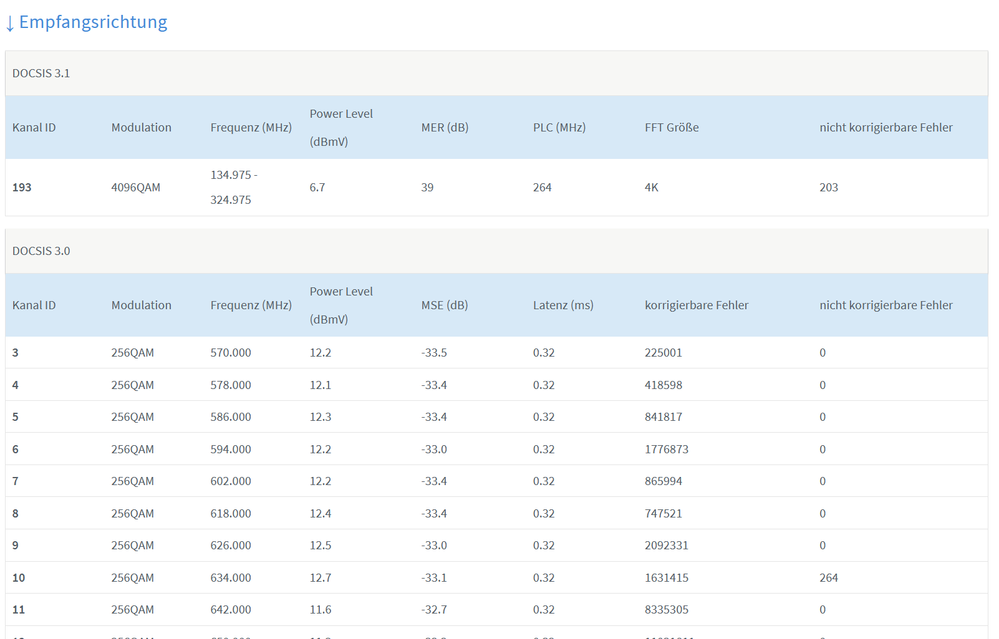The image size is (999, 639).
Task: Select the 570.000 frequency cell
Action: coord(231,353)
